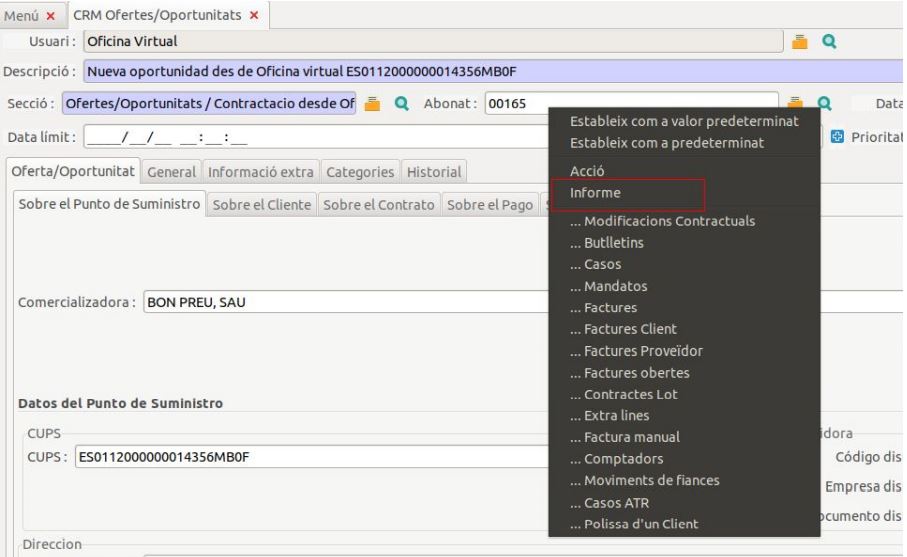The image size is (907, 557).
Task: Click the folder icon next to Usuari field
Action: (799, 41)
